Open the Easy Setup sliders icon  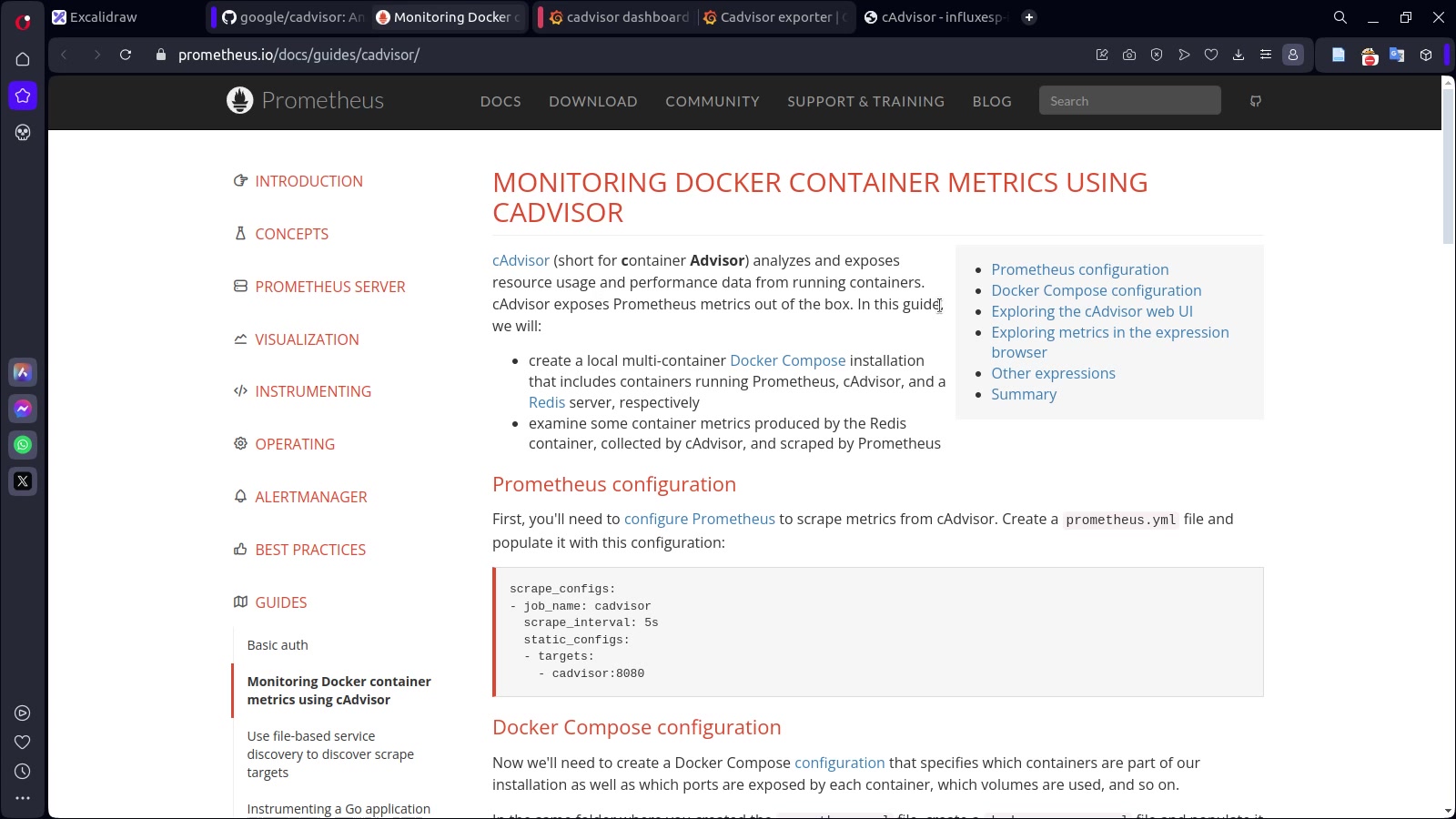point(1266,55)
